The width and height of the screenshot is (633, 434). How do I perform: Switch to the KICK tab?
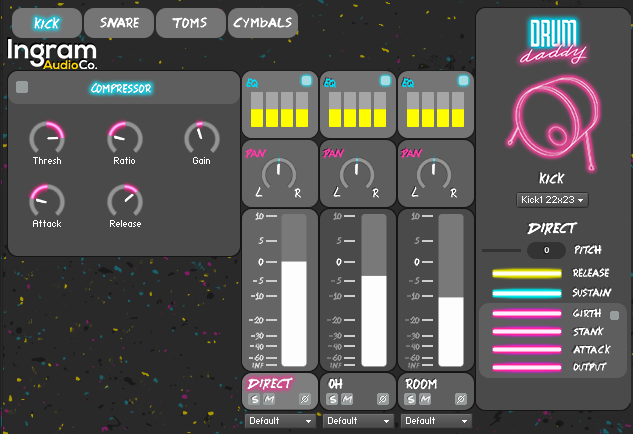click(x=47, y=23)
